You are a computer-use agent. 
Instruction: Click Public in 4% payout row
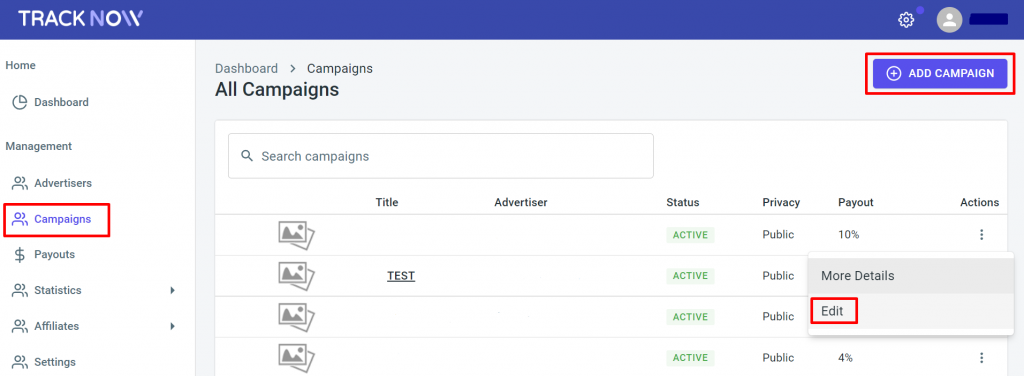pyautogui.click(x=778, y=358)
